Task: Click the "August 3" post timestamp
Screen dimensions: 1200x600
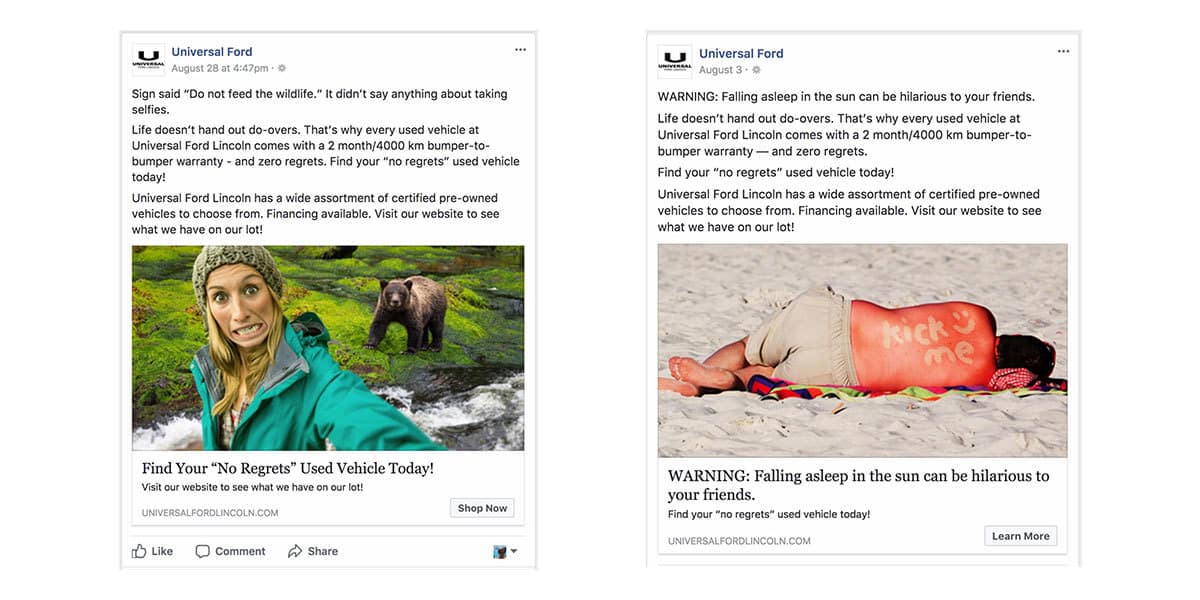Action: coord(721,71)
